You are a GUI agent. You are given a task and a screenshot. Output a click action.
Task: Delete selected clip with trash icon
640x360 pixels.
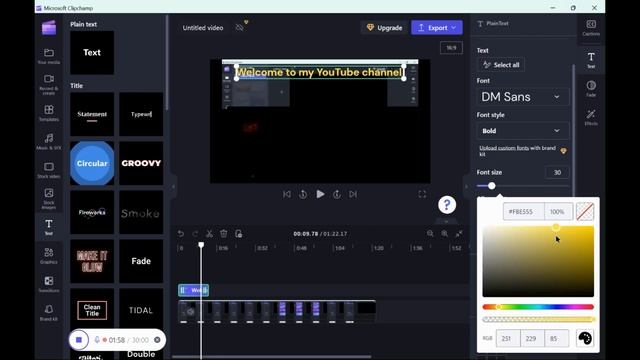pyautogui.click(x=224, y=233)
